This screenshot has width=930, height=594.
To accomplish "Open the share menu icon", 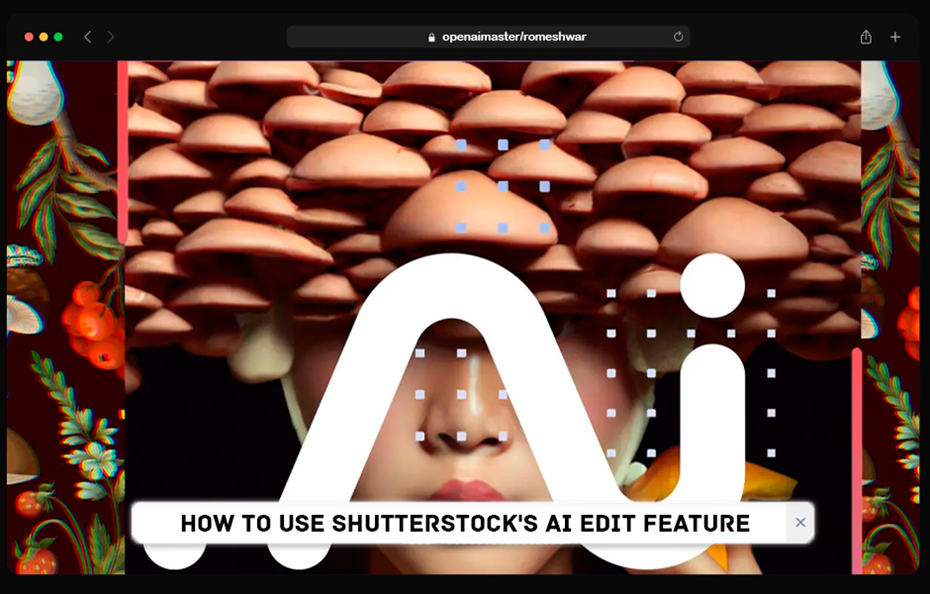I will pyautogui.click(x=866, y=37).
